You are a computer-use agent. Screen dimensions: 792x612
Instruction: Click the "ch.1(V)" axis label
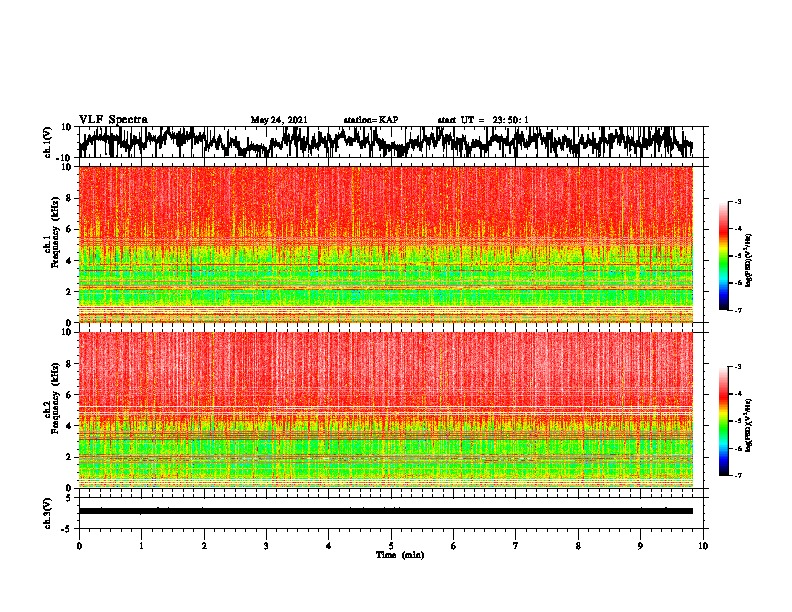point(48,142)
